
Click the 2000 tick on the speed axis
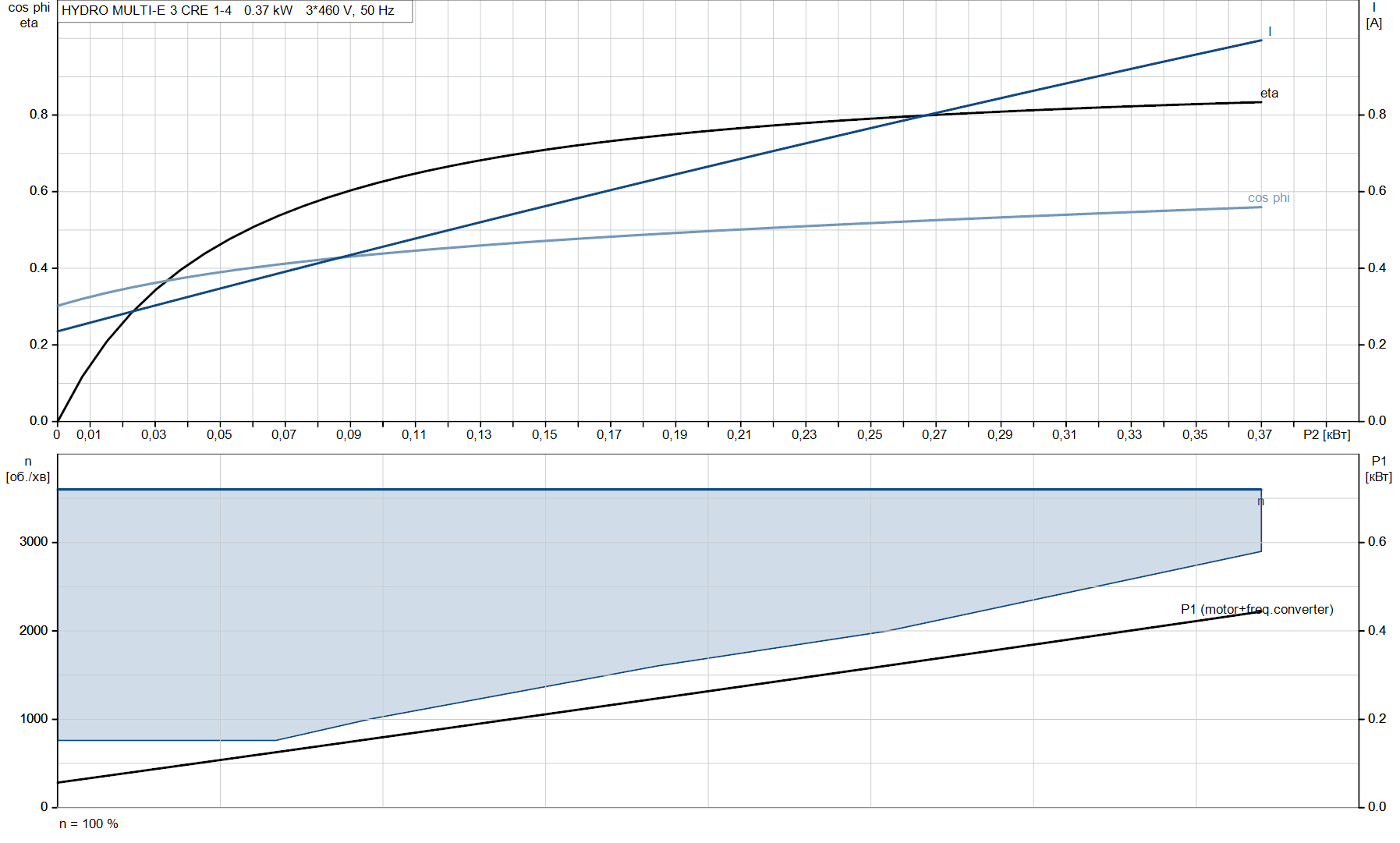[x=34, y=630]
